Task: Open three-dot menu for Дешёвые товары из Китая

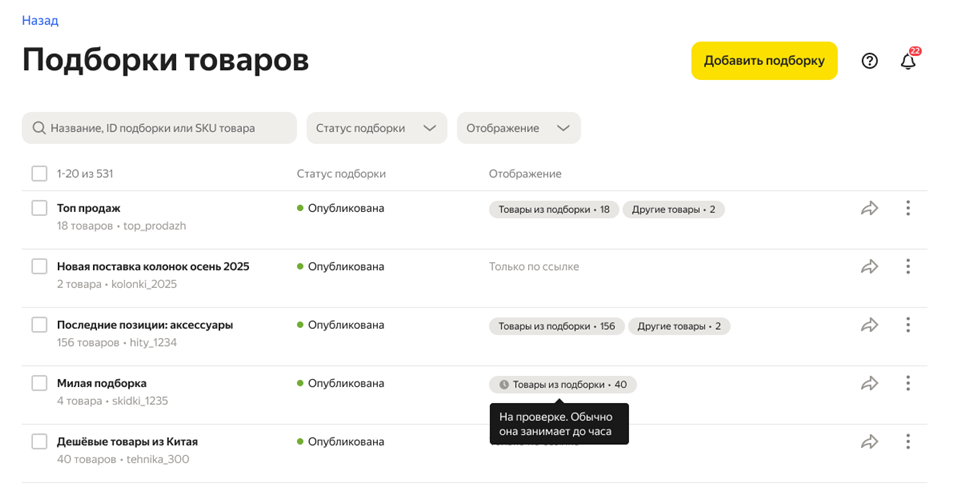Action: coord(908,442)
